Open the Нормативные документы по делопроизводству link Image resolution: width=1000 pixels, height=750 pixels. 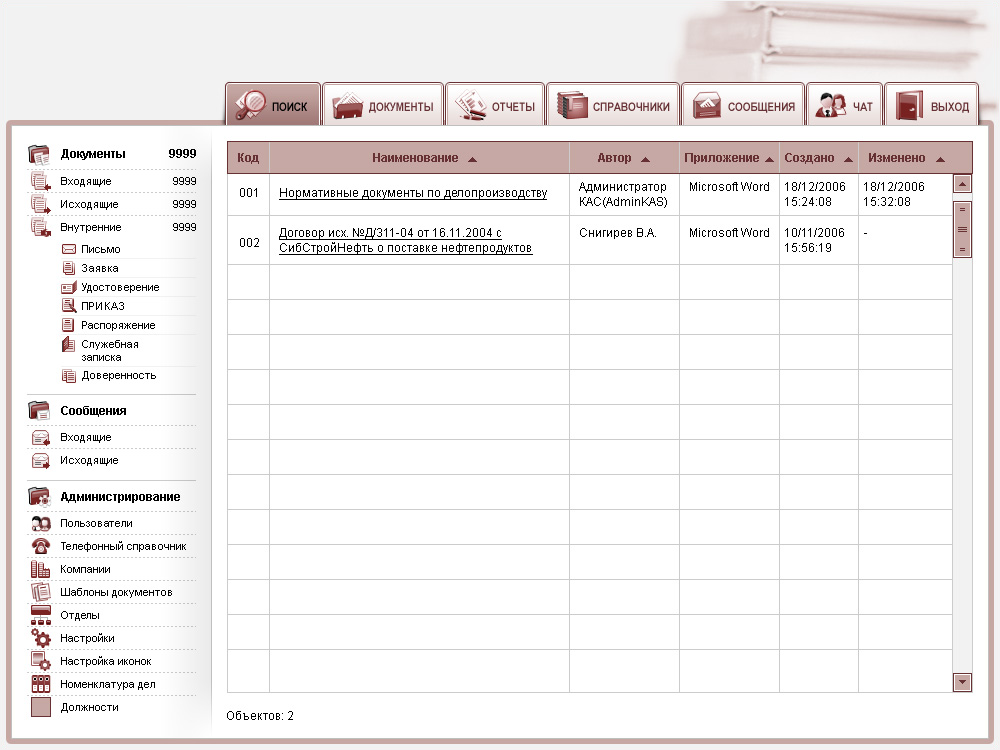pos(413,193)
